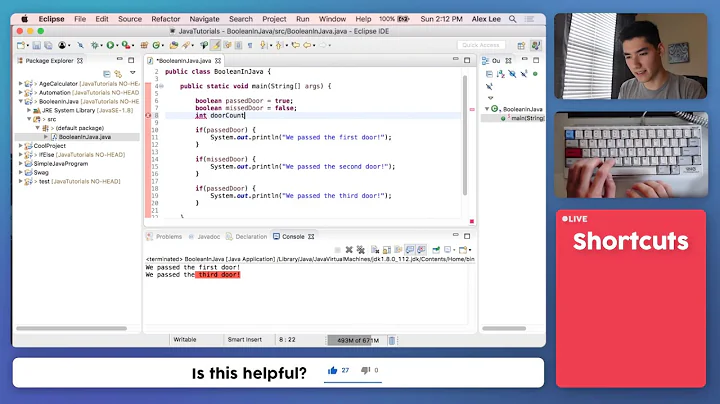This screenshot has width=720, height=404.
Task: Click the Open Perspective icon
Action: (x=521, y=45)
